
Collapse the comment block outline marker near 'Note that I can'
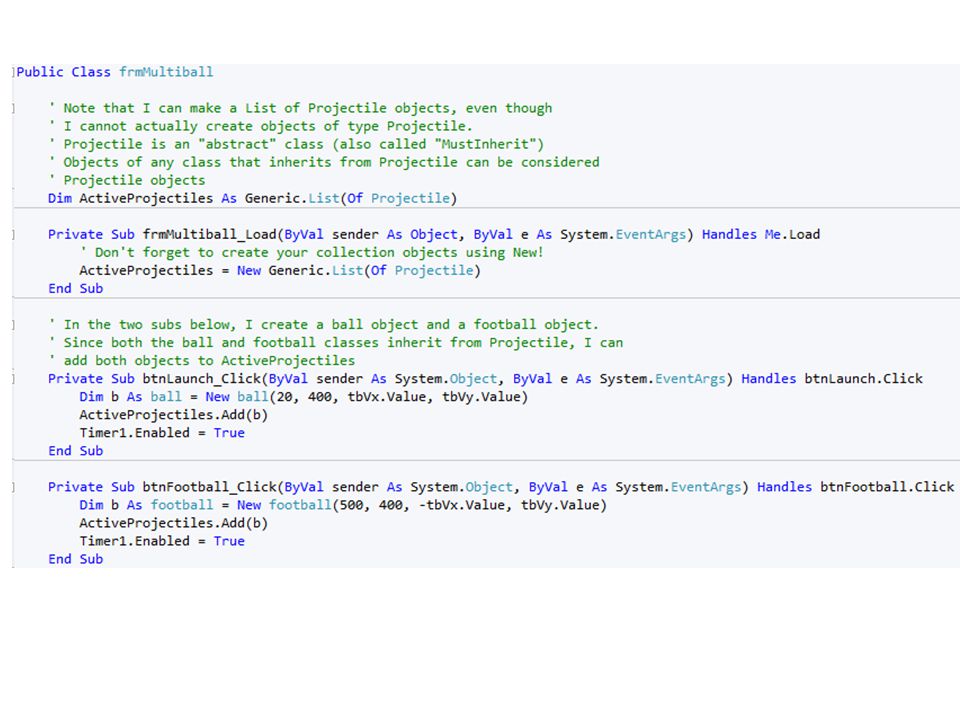[x=13, y=108]
